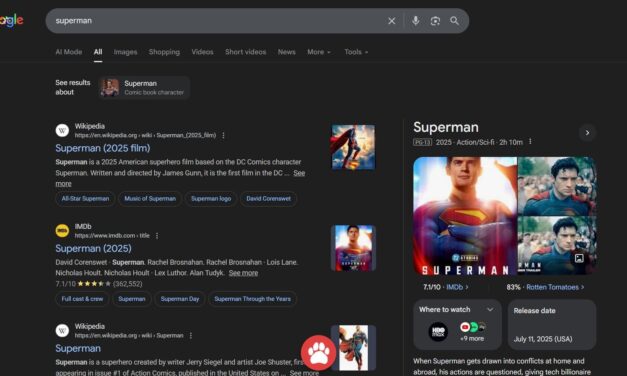Open comic Superman thumbnail from Wikipedia result
The width and height of the screenshot is (627, 376).
point(353,348)
